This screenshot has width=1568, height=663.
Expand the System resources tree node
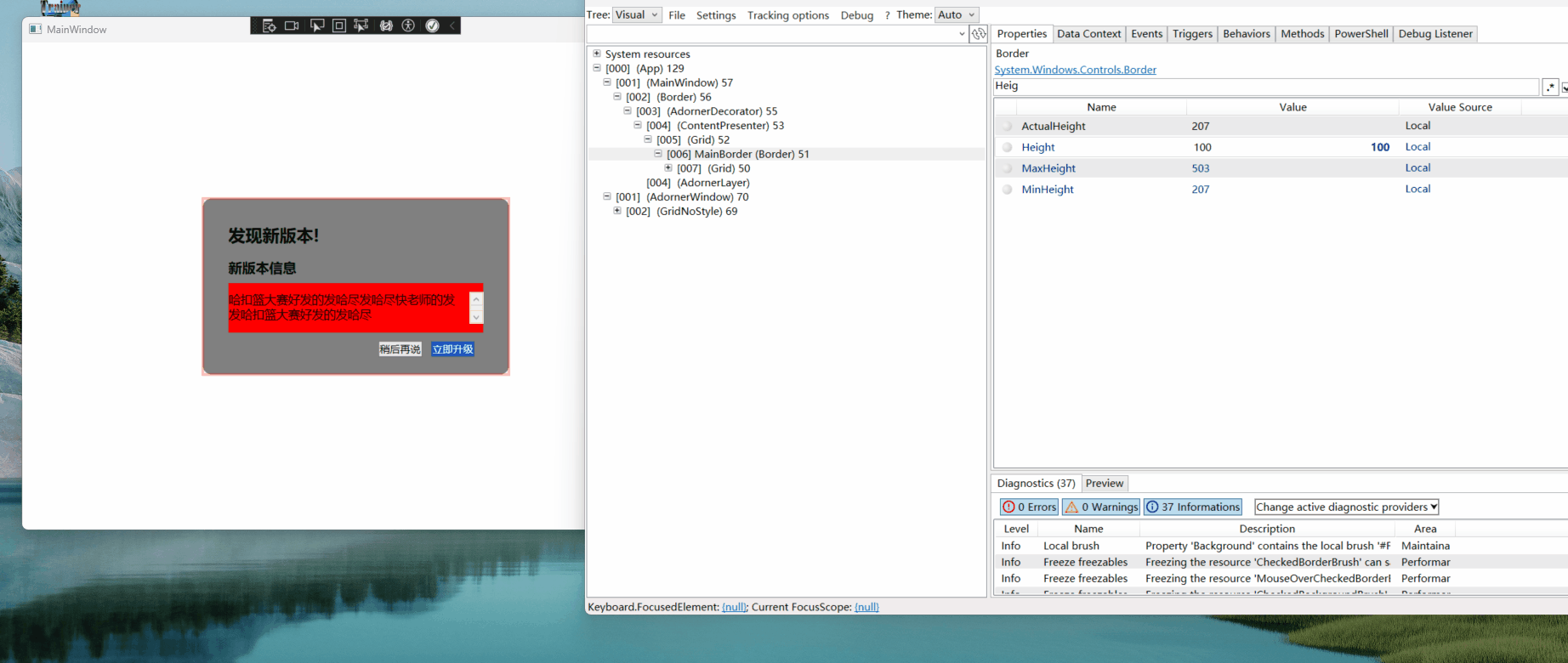[597, 54]
